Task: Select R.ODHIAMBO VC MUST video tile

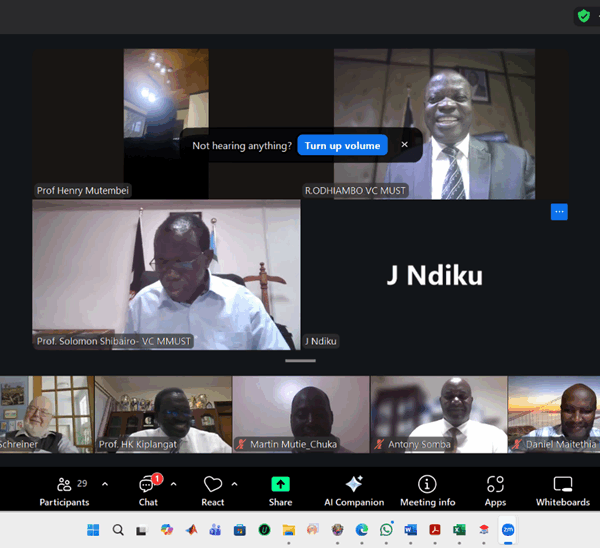Action: pyautogui.click(x=434, y=123)
